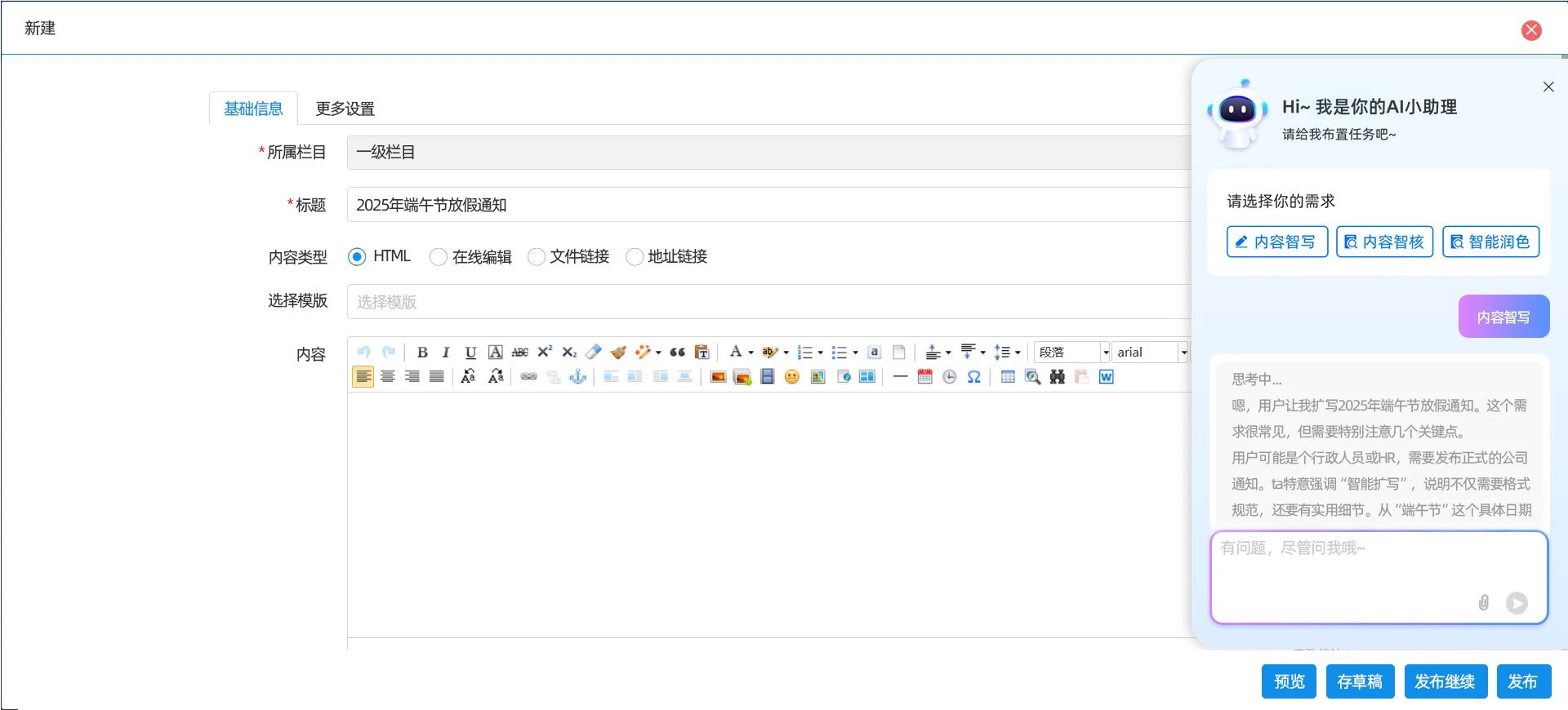Choose the 文件链接 radio option
The image size is (1568, 710).
click(537, 257)
